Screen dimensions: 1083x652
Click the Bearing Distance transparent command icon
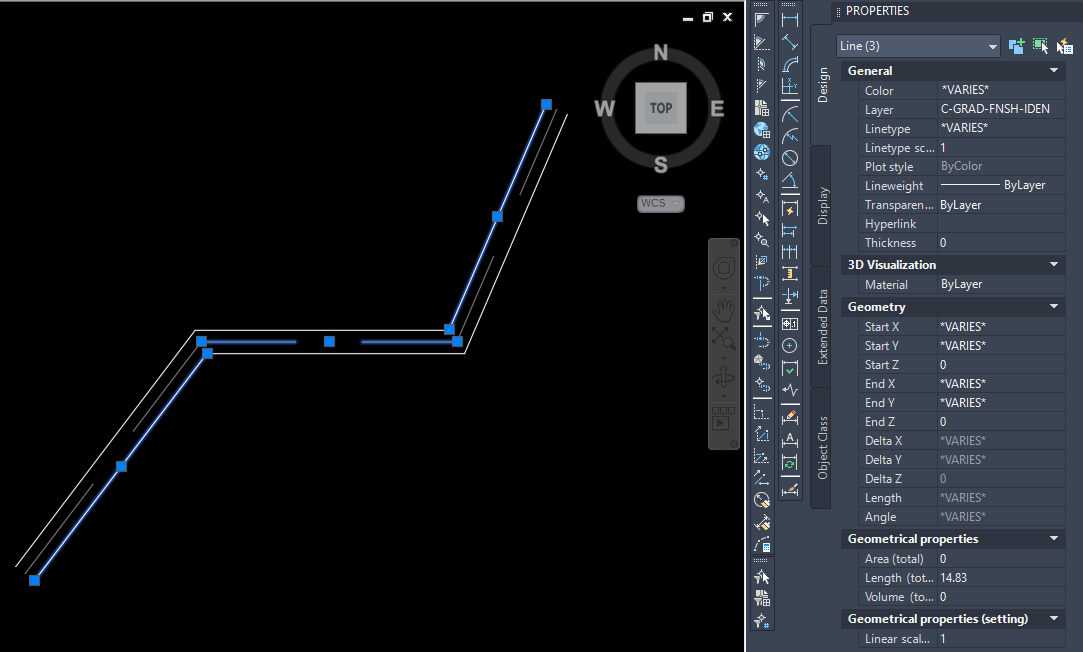tap(761, 42)
